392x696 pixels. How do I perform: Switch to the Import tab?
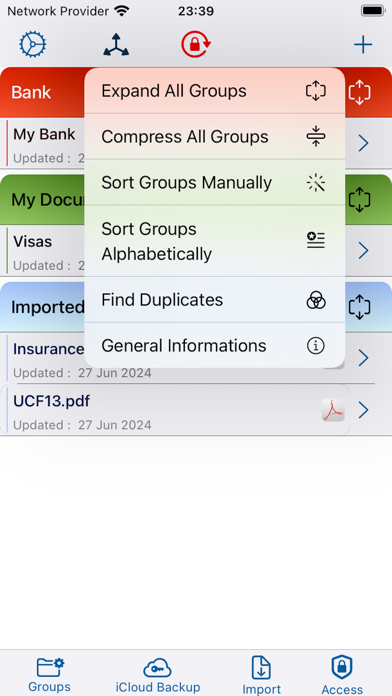point(261,676)
